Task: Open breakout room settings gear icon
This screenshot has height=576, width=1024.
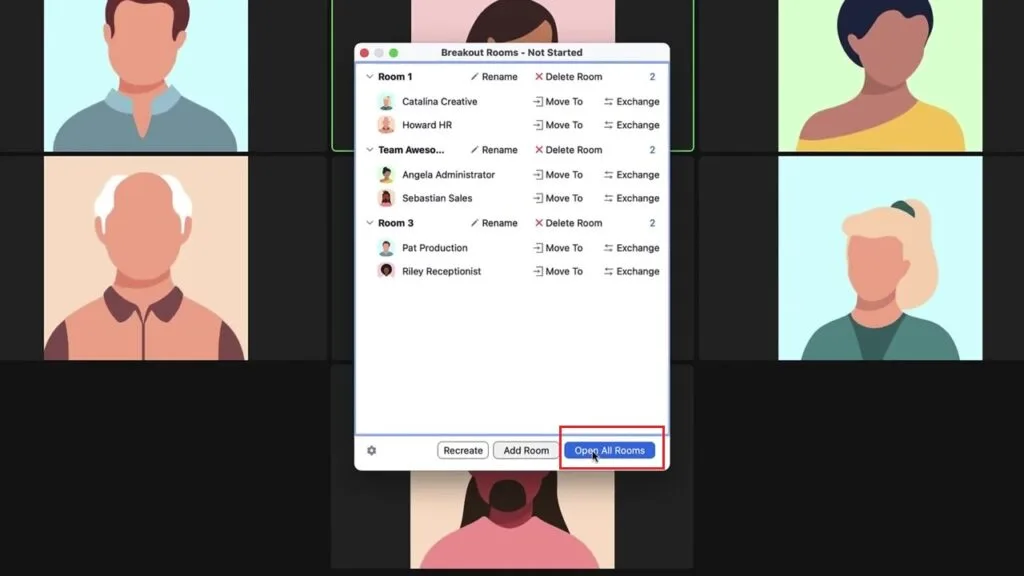Action: click(371, 451)
